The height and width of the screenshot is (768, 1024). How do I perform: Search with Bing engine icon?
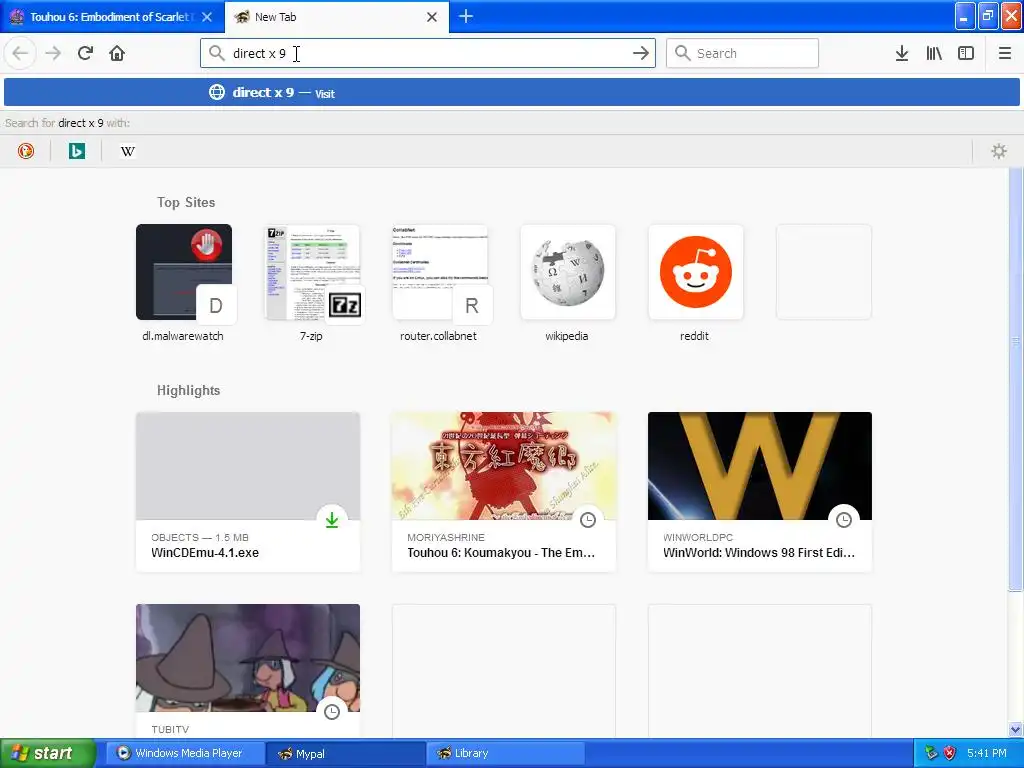76,151
